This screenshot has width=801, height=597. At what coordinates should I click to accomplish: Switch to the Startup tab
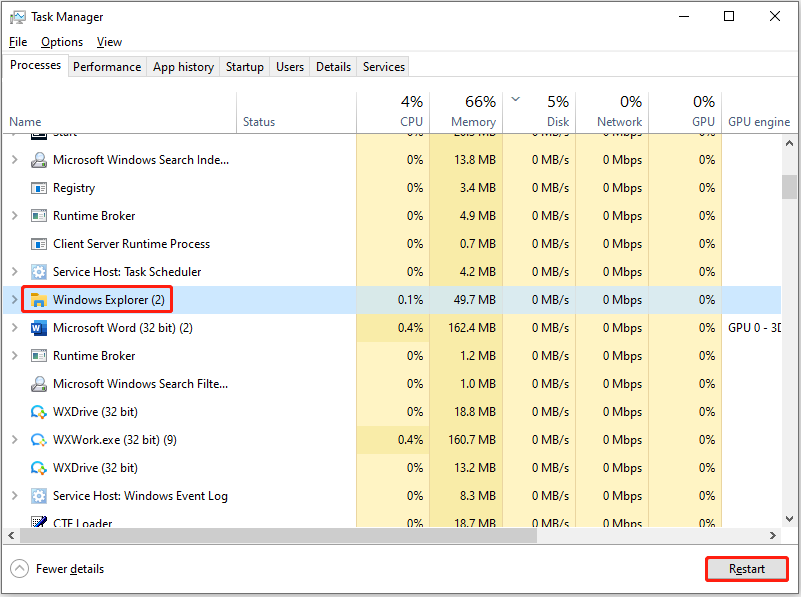tap(244, 66)
